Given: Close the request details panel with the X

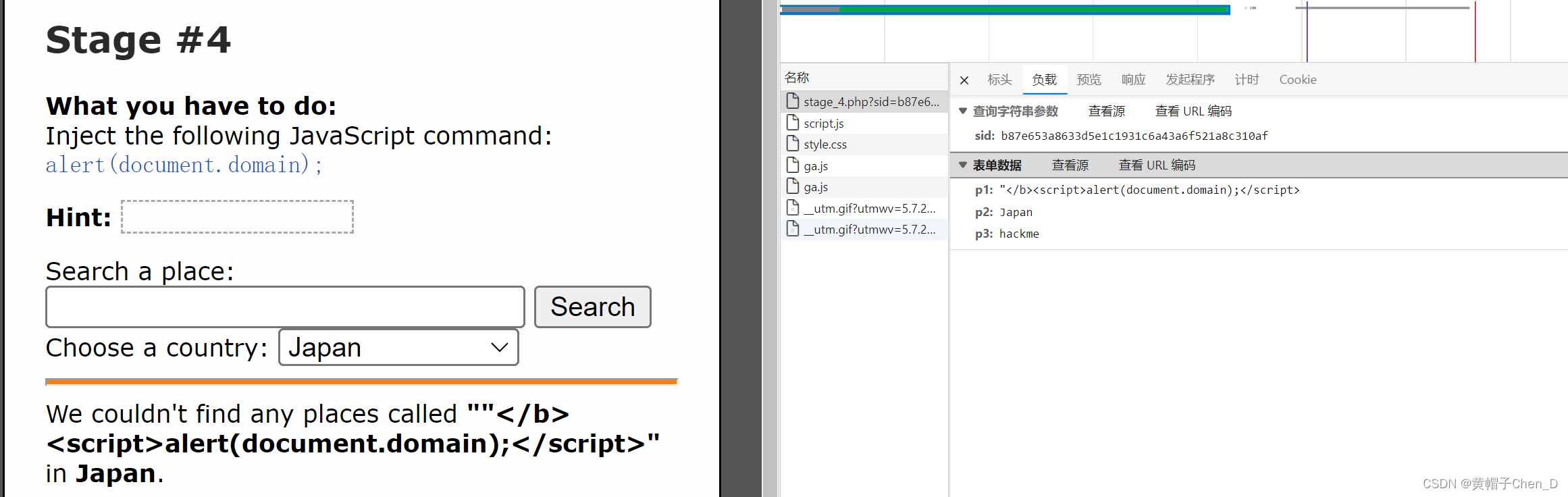Looking at the screenshot, I should point(964,80).
